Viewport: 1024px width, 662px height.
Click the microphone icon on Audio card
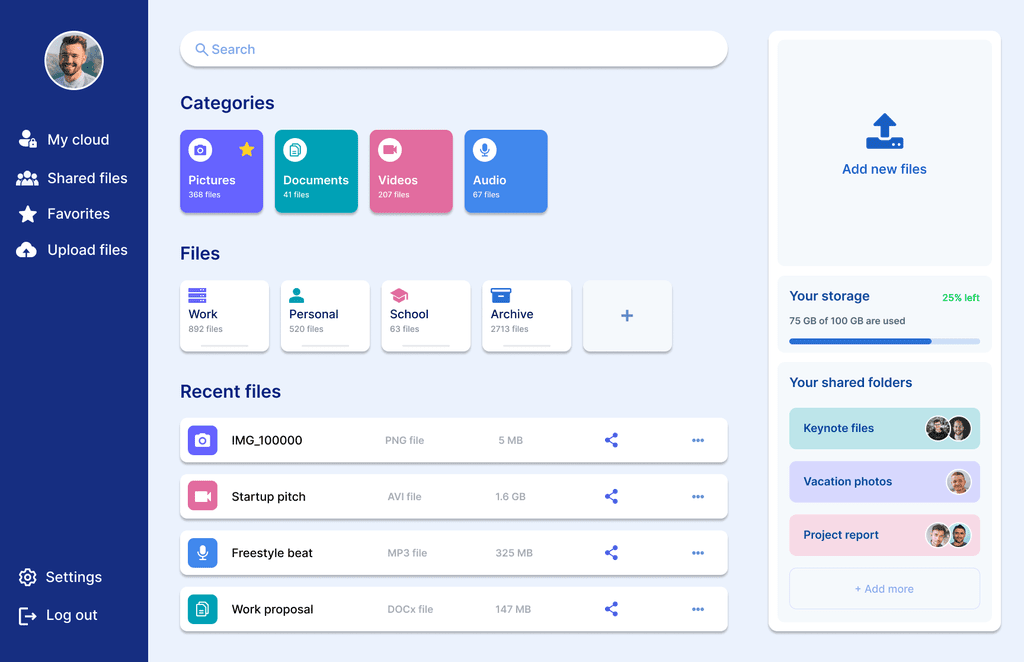click(x=485, y=150)
